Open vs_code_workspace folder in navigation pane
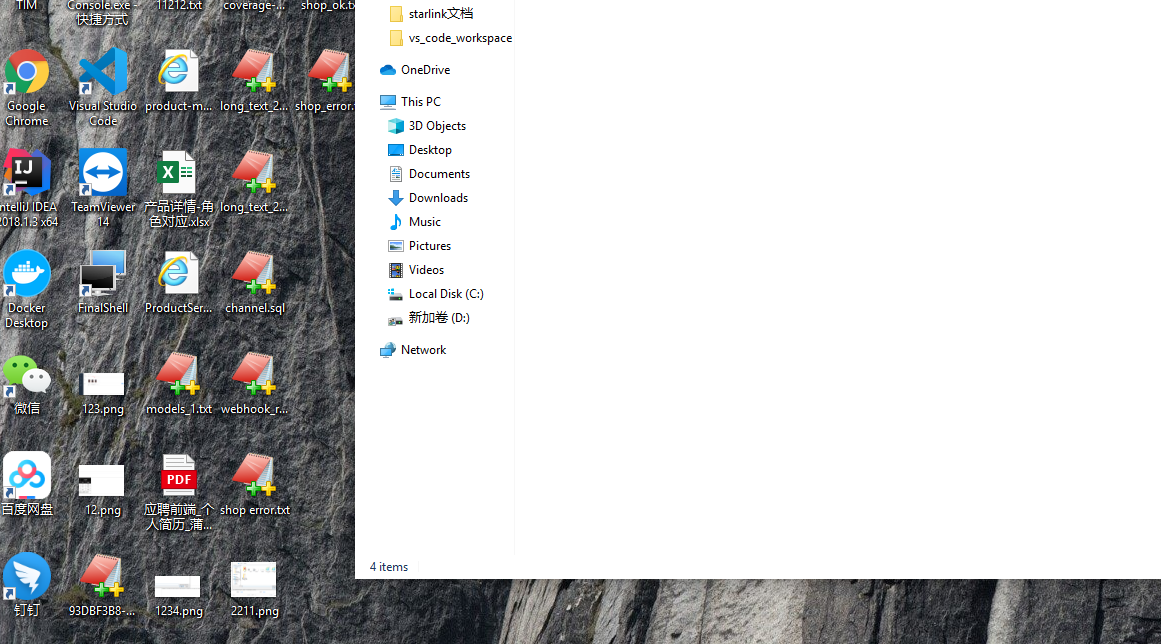Viewport: 1161px width, 644px height. click(x=450, y=38)
